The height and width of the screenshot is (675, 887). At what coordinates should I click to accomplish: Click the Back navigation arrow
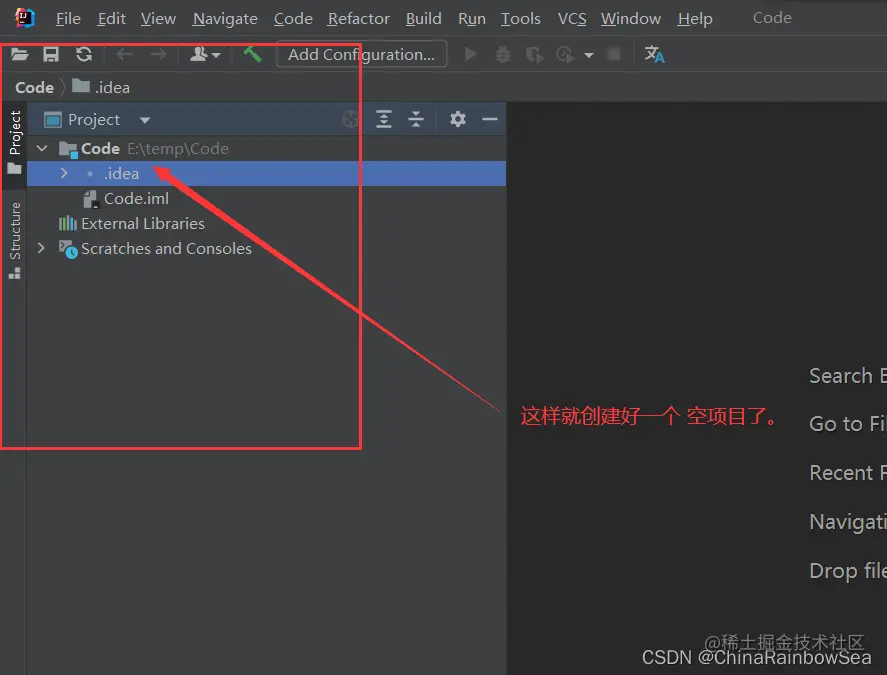124,54
